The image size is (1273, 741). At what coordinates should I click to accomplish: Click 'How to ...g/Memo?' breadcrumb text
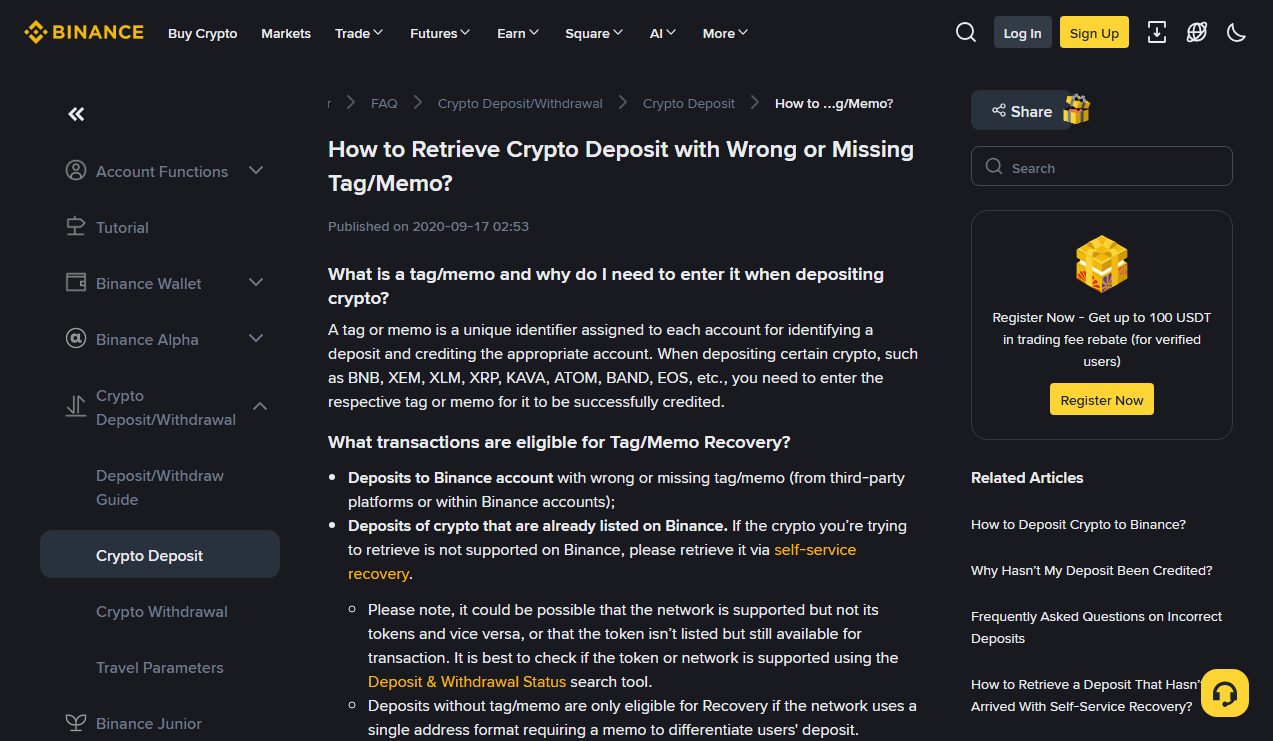click(x=834, y=103)
